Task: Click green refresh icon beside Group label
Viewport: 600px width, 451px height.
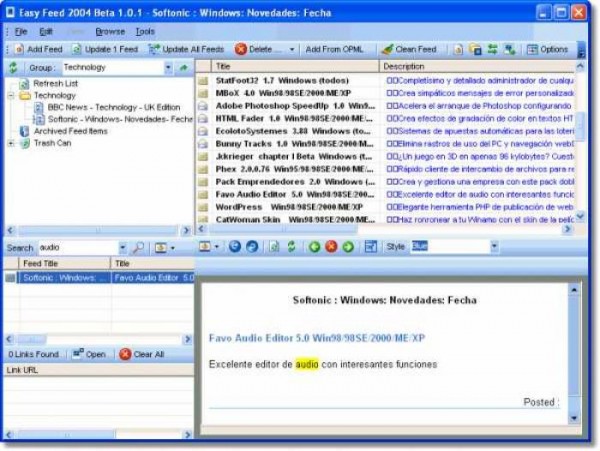Action: click(x=13, y=68)
